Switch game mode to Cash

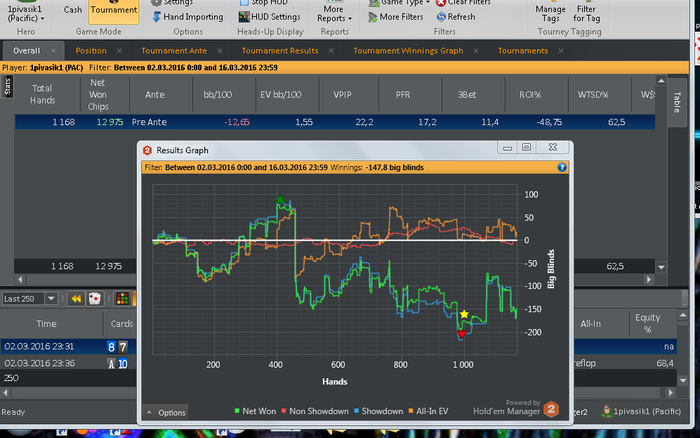pos(72,9)
